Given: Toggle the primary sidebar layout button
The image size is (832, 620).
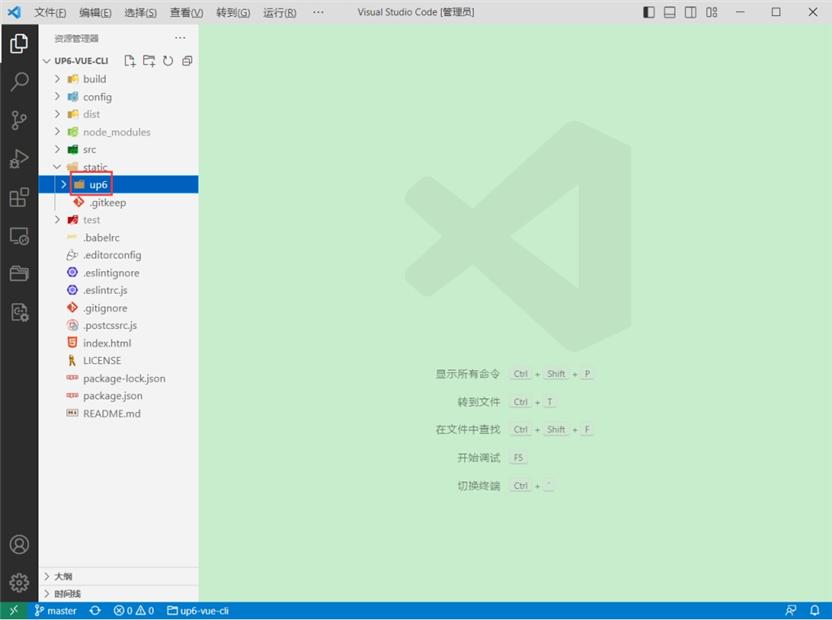Looking at the screenshot, I should point(648,12).
